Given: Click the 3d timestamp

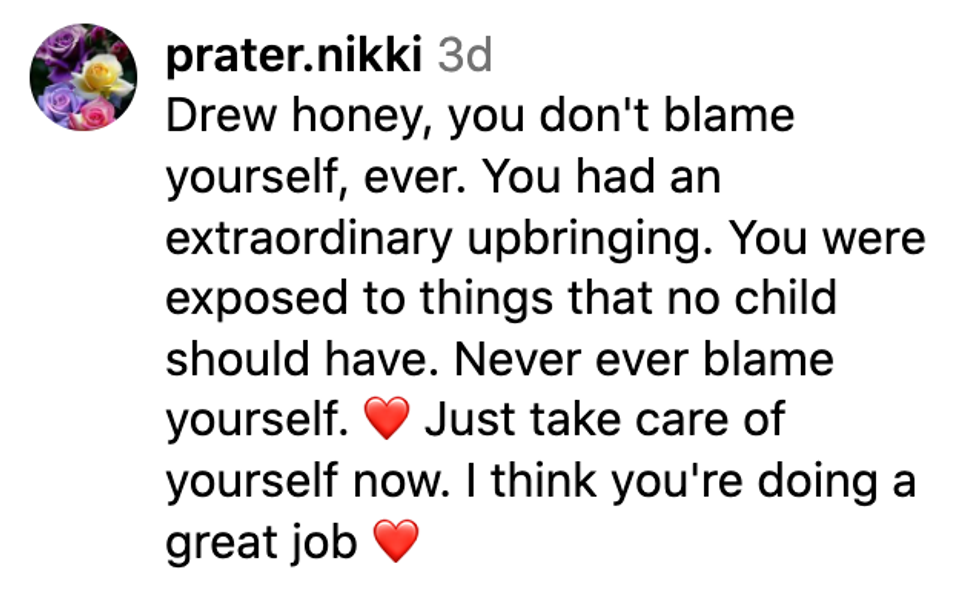Looking at the screenshot, I should tap(466, 57).
